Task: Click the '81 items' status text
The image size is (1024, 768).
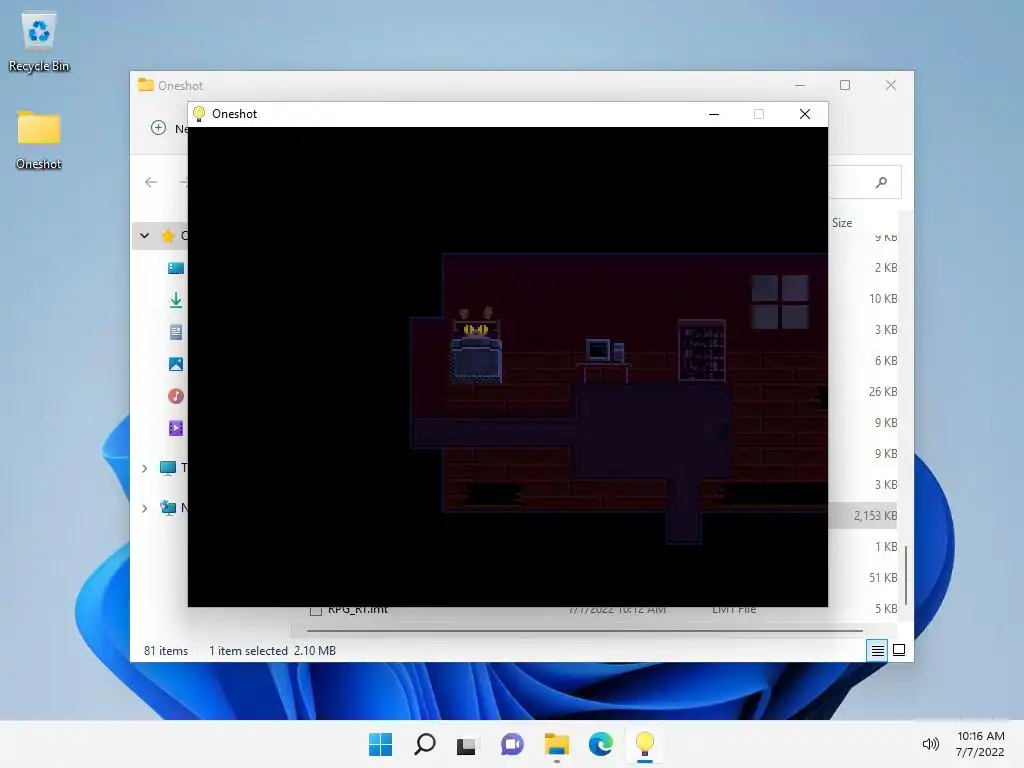Action: (x=166, y=650)
